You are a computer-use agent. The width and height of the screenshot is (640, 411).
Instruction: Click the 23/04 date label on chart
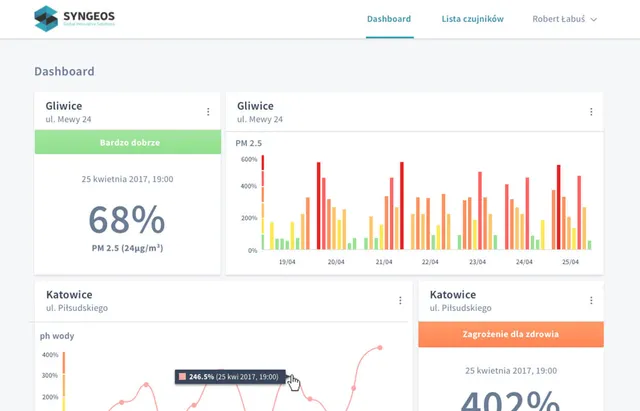(x=477, y=262)
